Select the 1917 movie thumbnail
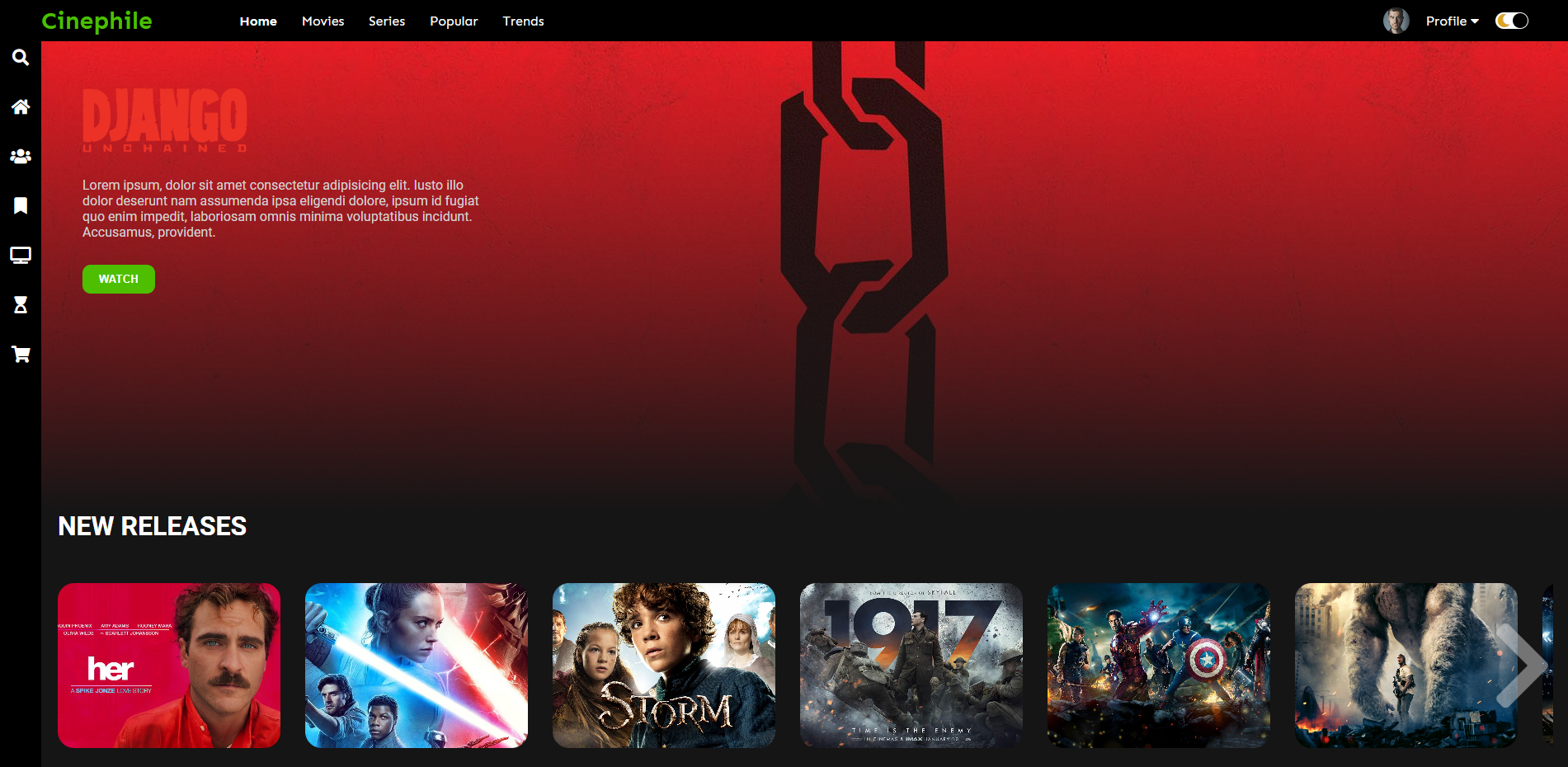The image size is (1568, 767). pos(911,666)
